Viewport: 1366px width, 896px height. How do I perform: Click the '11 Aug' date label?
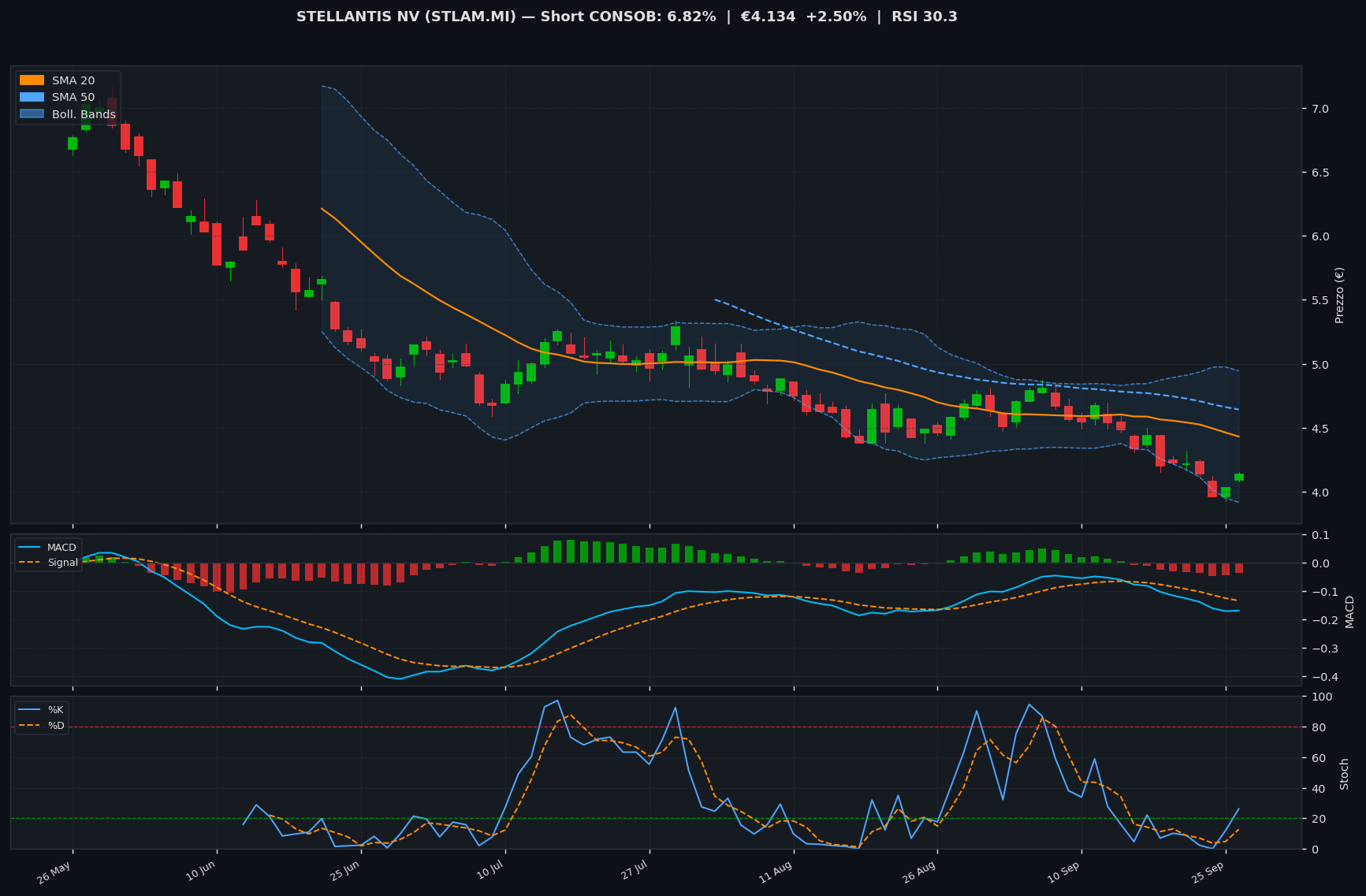coord(777,872)
